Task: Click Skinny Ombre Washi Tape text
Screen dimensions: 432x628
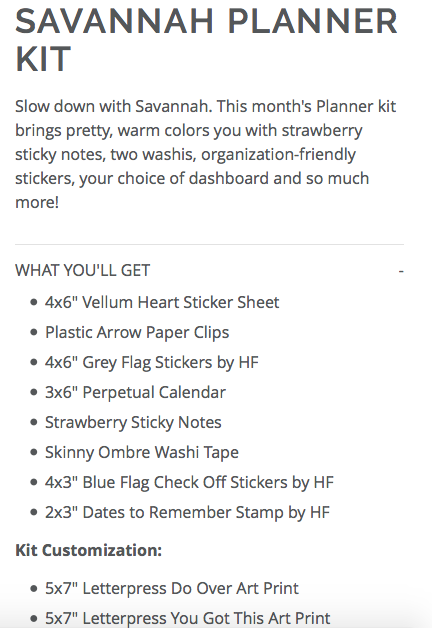Action: [142, 453]
